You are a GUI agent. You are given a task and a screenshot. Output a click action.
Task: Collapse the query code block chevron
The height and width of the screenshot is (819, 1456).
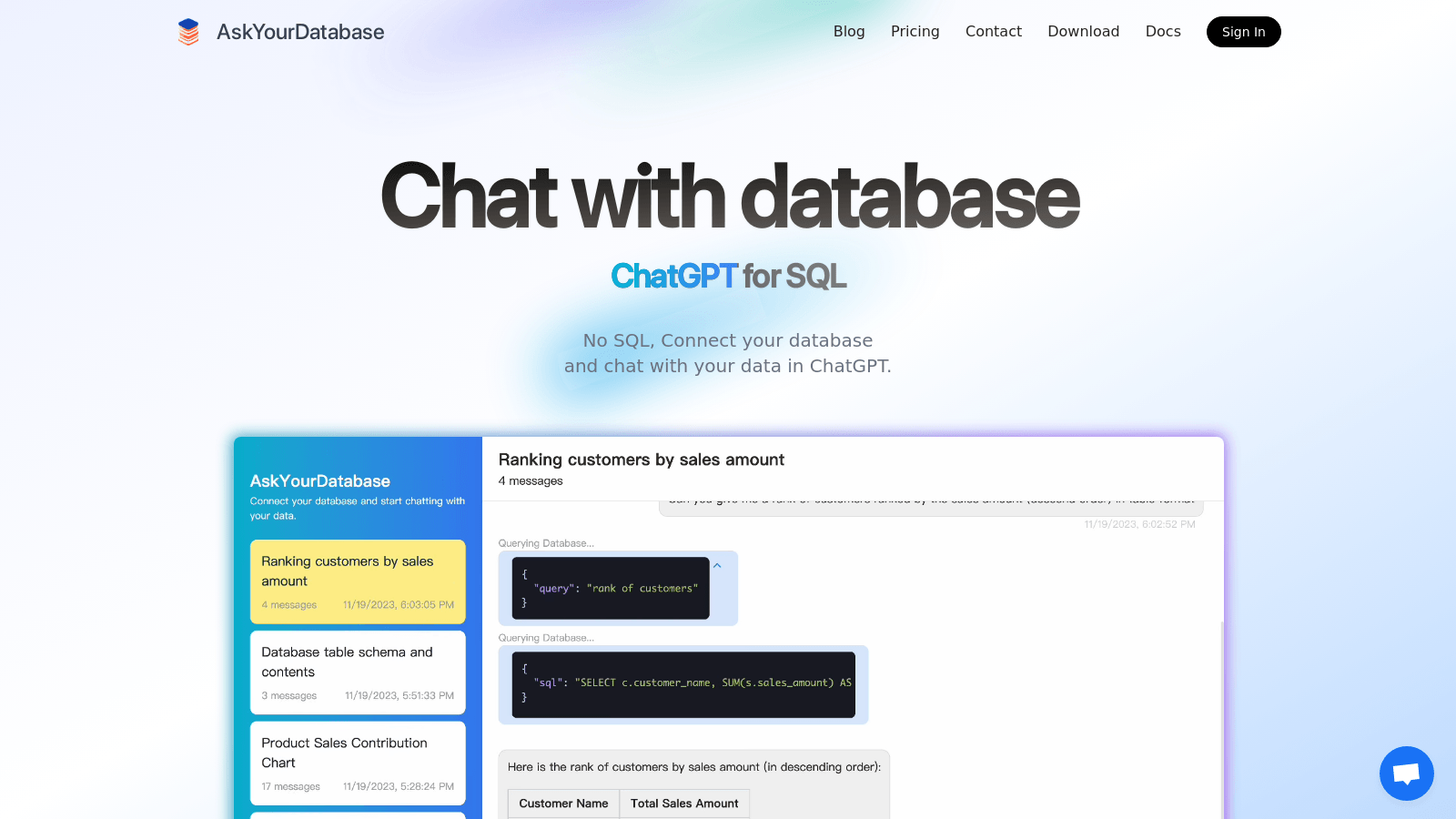tap(717, 566)
